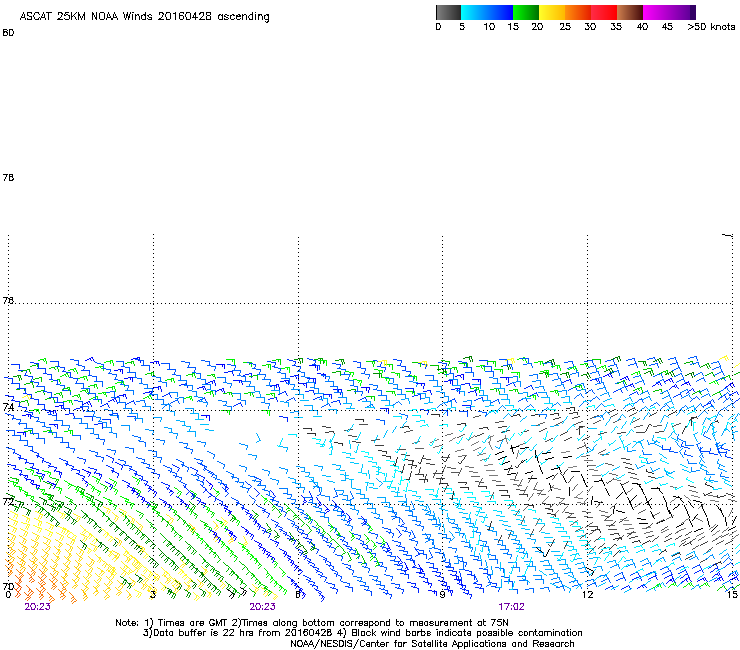Click the '0' label under the color bar

[438, 27]
